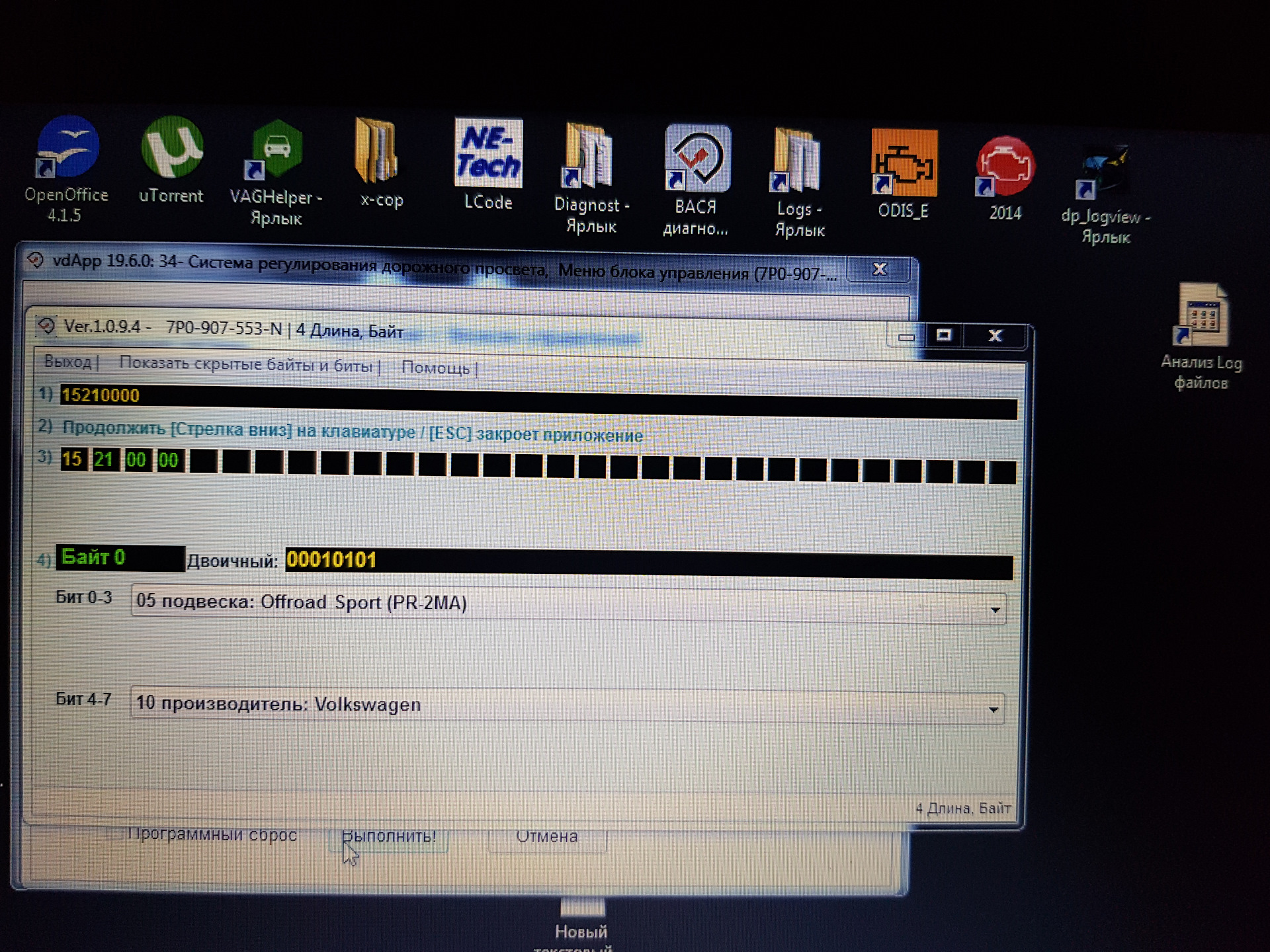Select Показать скрытые байты и биты
Screen dimensions: 1270x952
(246, 365)
